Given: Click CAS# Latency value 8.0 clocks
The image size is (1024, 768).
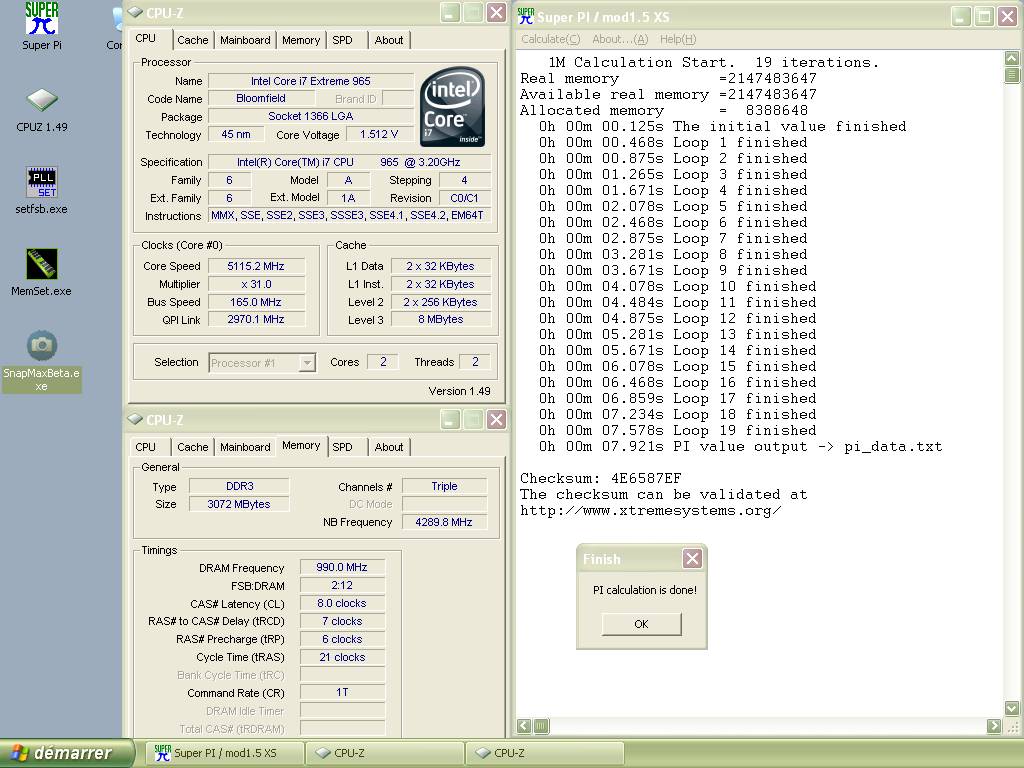Looking at the screenshot, I should (342, 603).
